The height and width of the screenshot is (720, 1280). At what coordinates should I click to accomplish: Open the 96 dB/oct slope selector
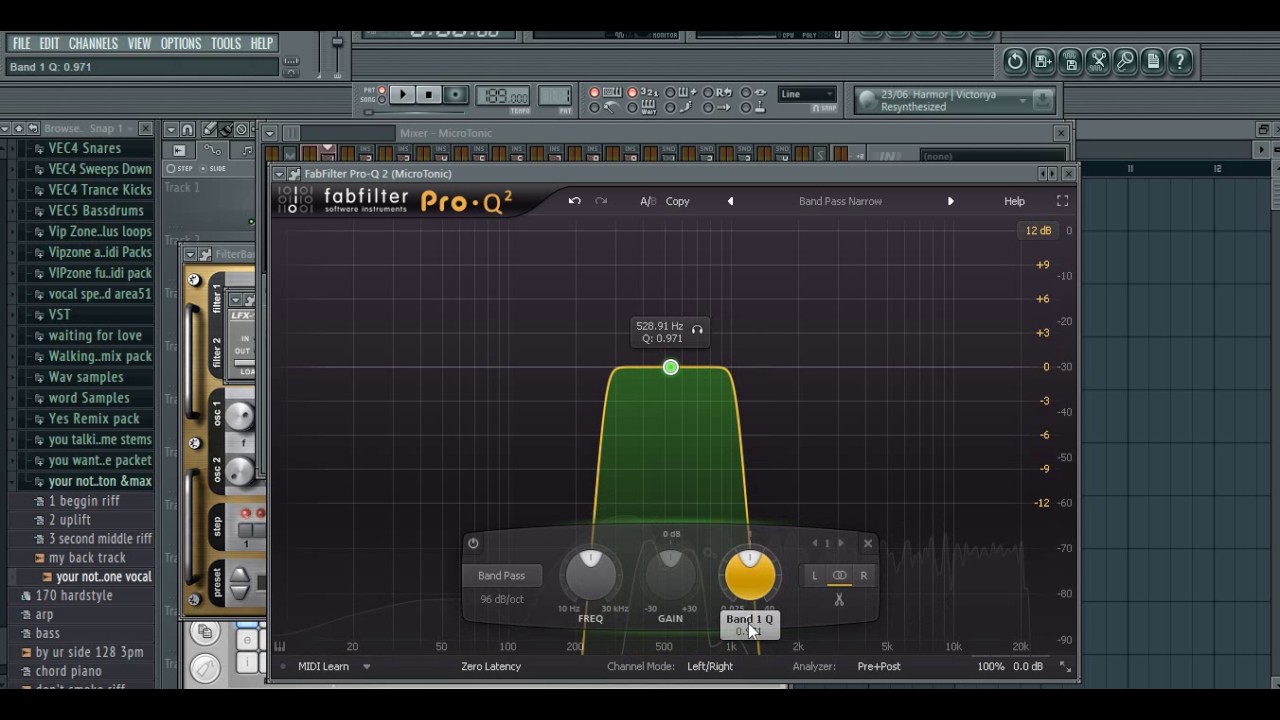pos(501,599)
